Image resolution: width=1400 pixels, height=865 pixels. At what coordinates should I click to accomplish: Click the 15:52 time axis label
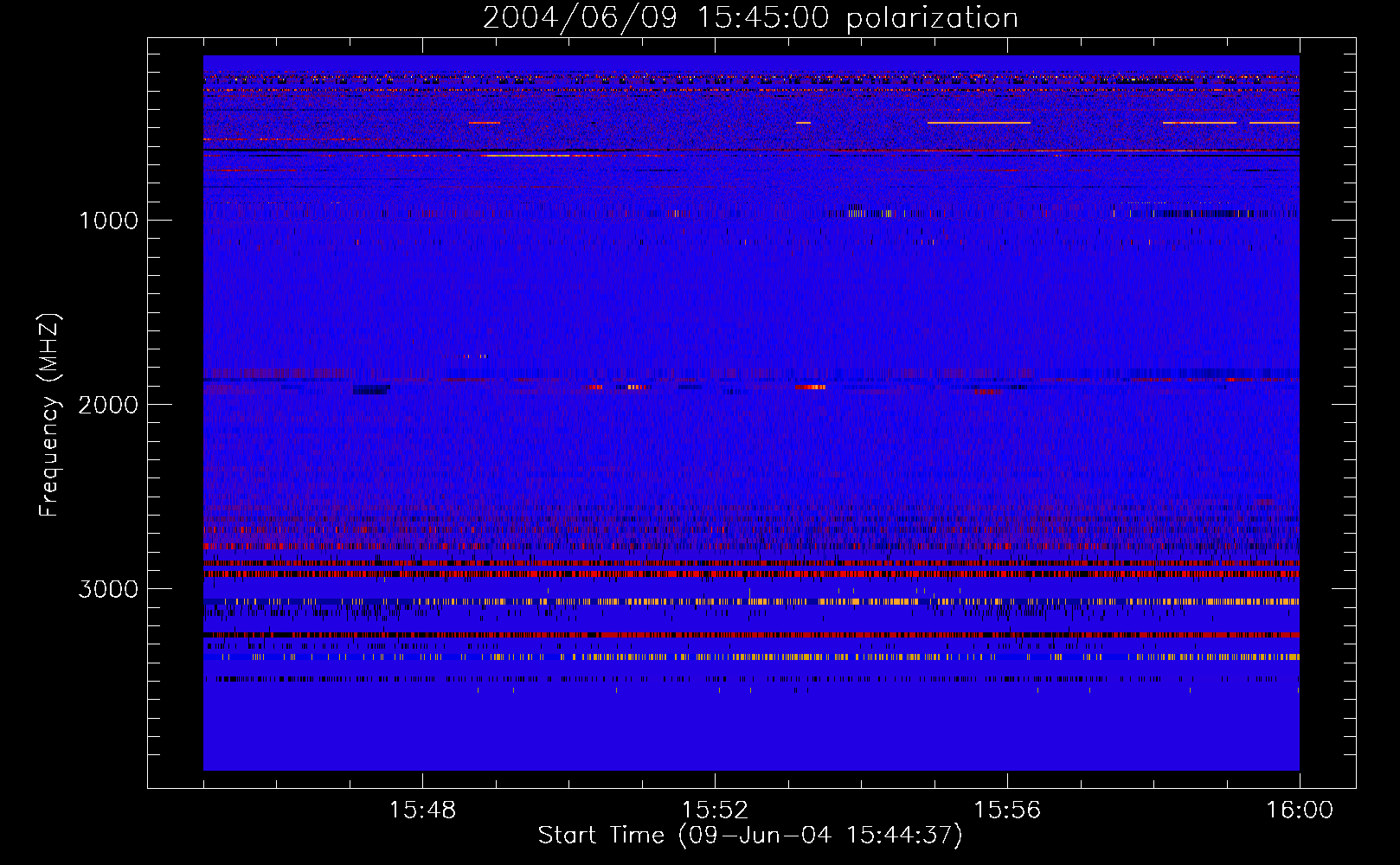point(715,811)
